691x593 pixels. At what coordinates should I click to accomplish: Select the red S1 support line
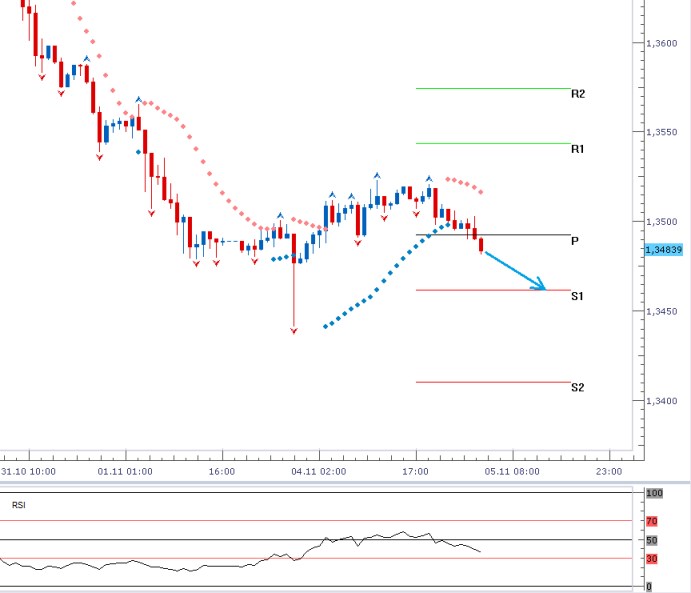493,290
